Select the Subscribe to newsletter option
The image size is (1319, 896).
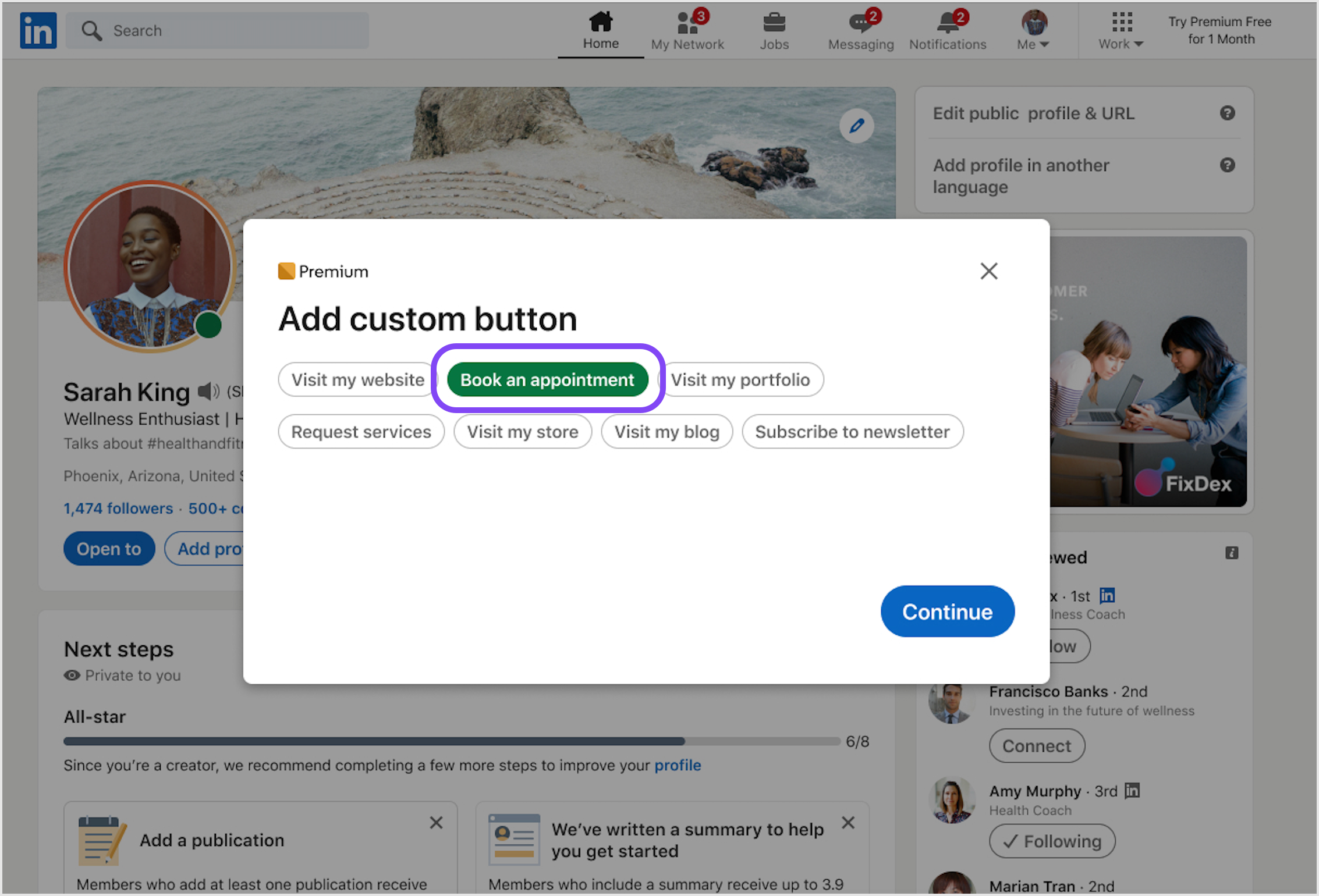[x=852, y=431]
